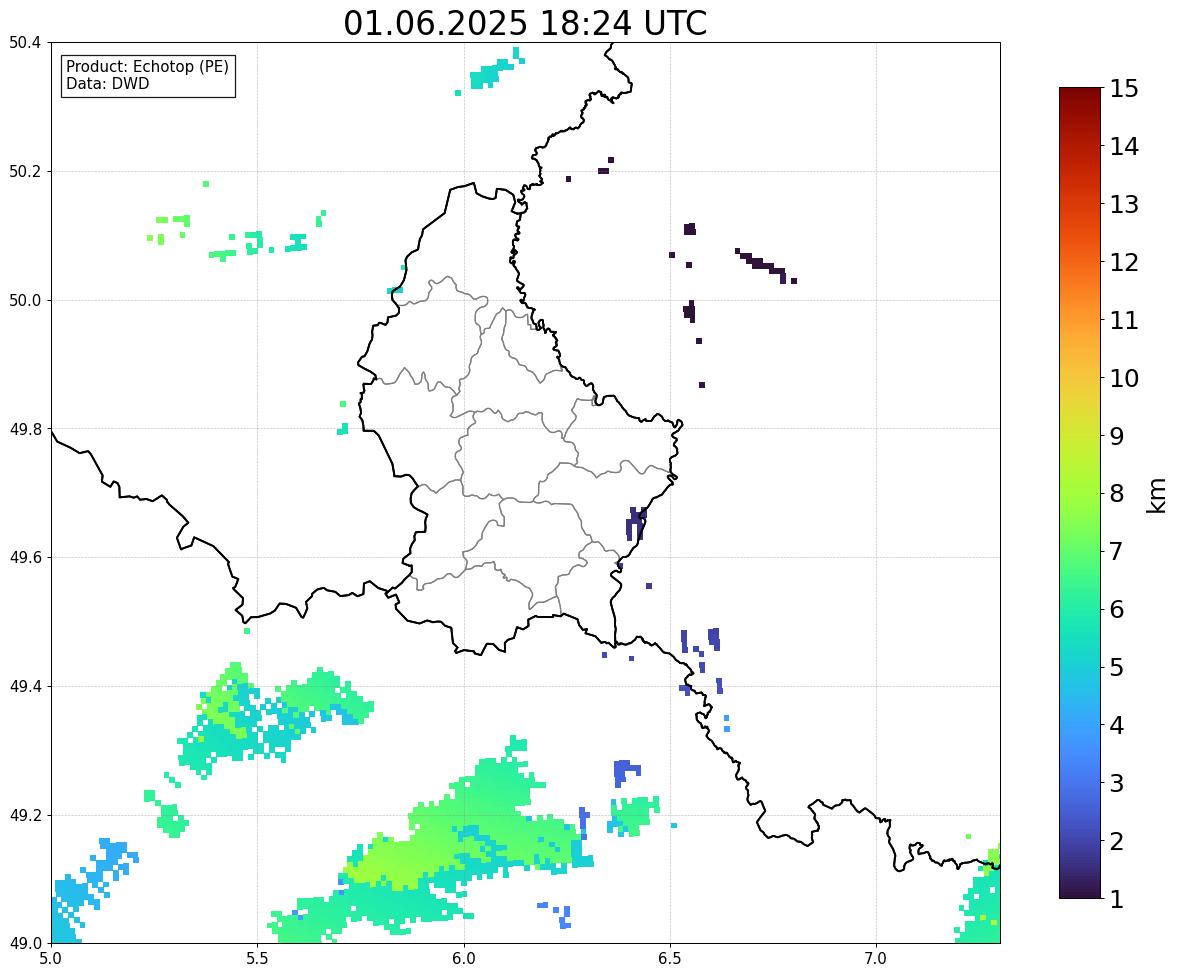Click the 'km' colorbar unit label
1178x976 pixels.
tap(1156, 496)
